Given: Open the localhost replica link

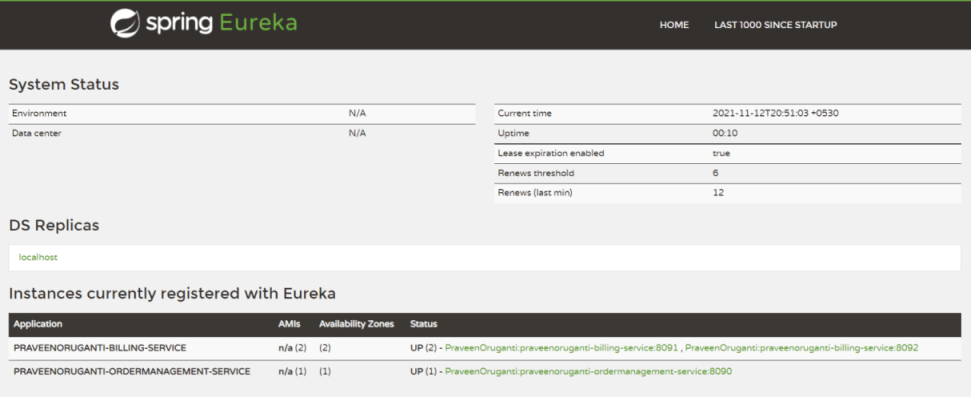Looking at the screenshot, I should click(38, 257).
